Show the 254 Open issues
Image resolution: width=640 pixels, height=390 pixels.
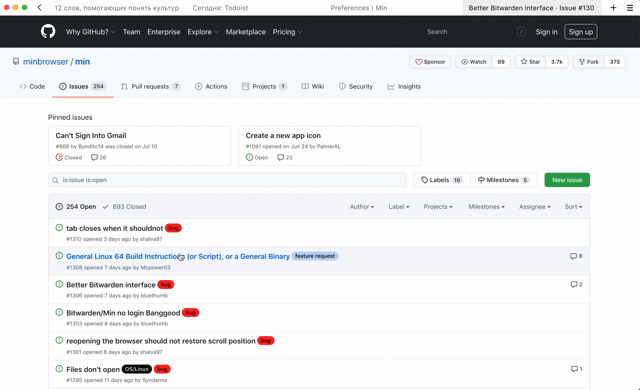(76, 206)
